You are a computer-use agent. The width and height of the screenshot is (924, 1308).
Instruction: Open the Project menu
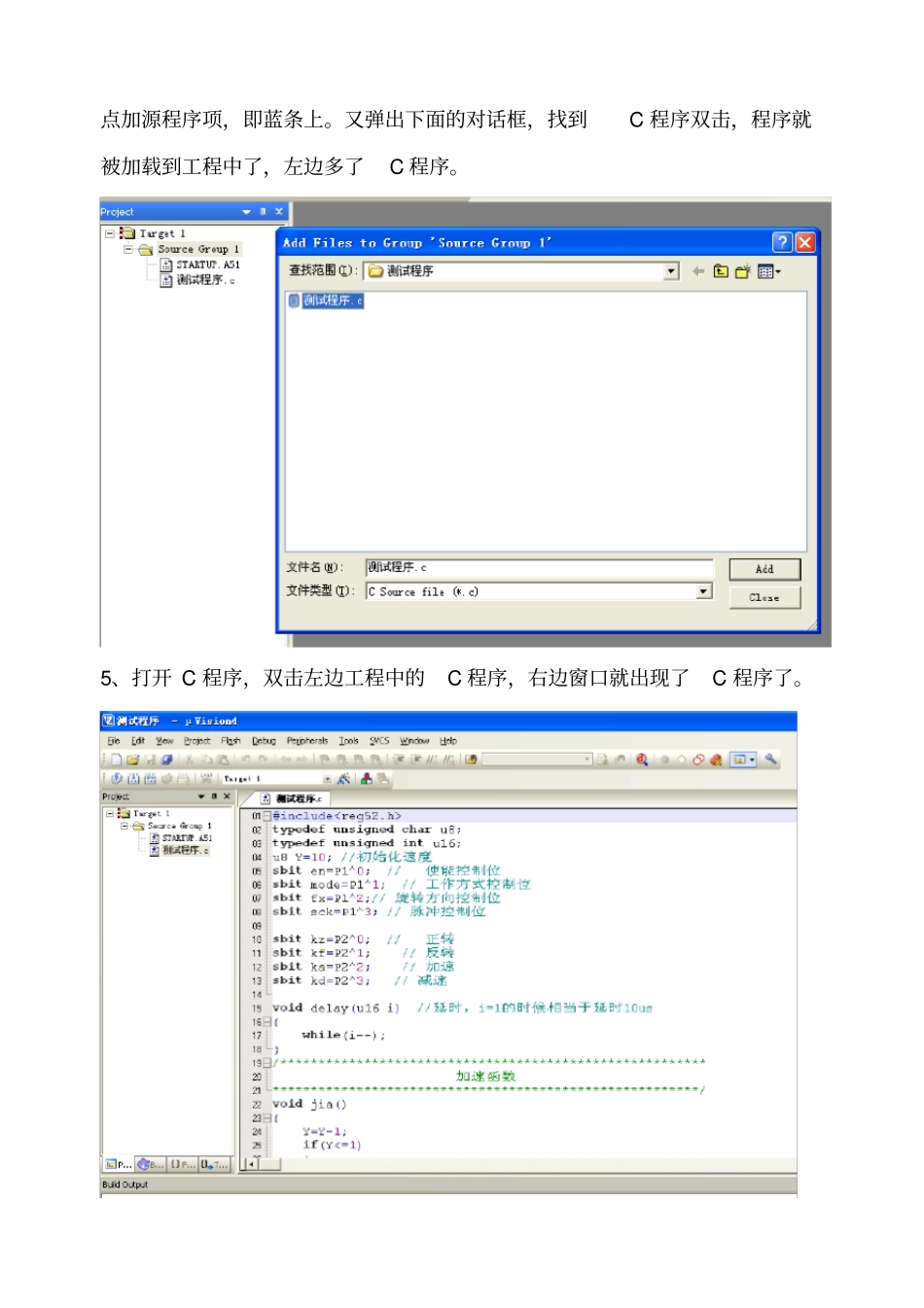tap(196, 741)
